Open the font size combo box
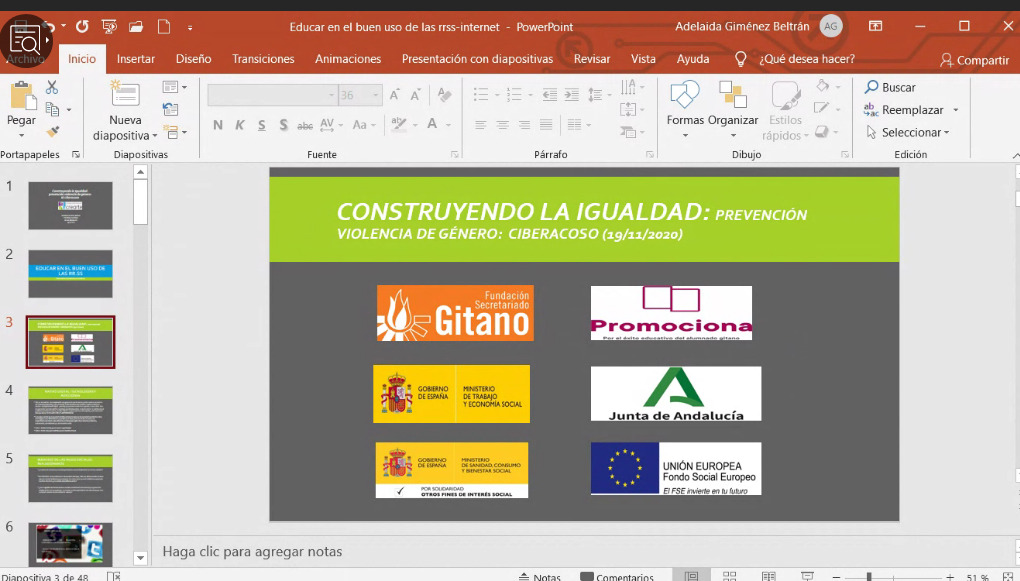The height and width of the screenshot is (581, 1020). pyautogui.click(x=360, y=95)
